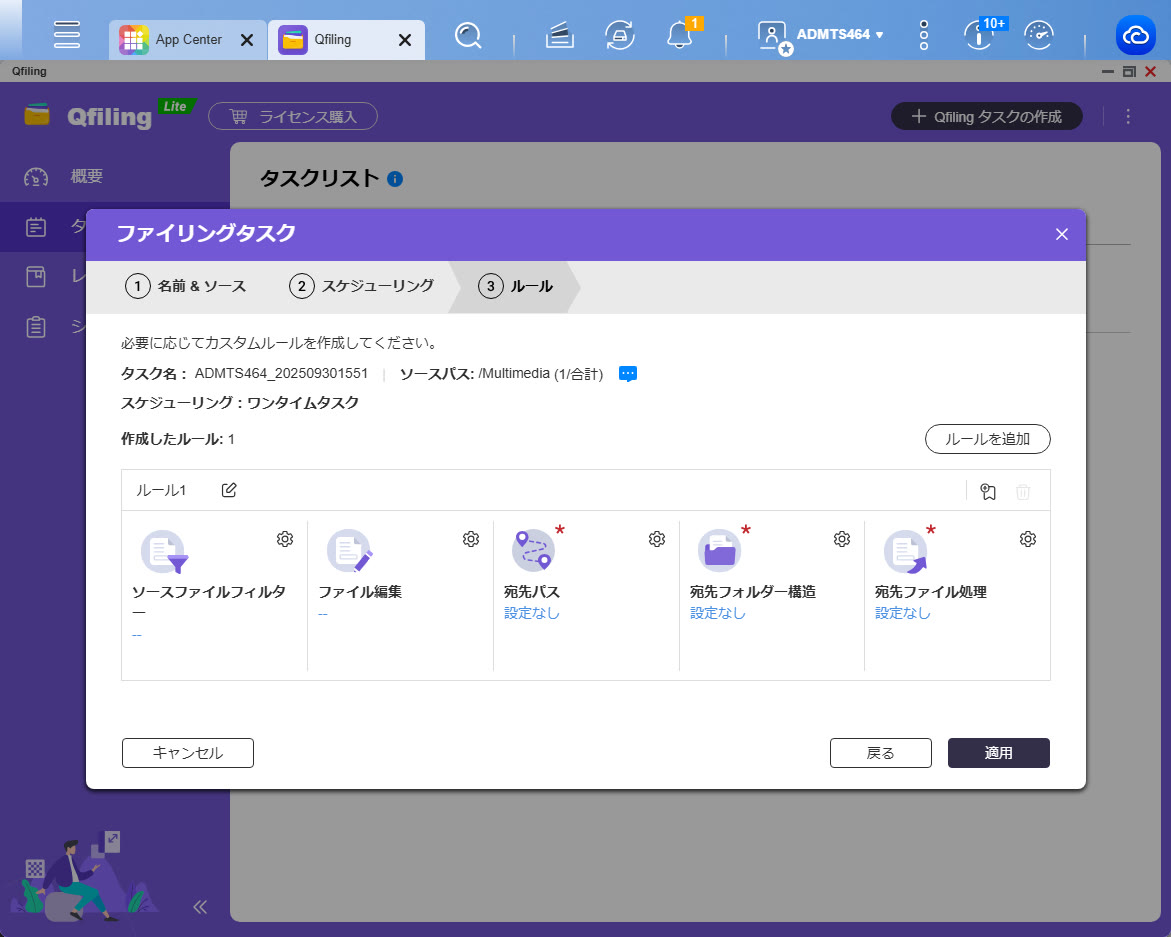Image resolution: width=1171 pixels, height=937 pixels.
Task: Go to step 1 名前 & ソース
Action: point(186,286)
